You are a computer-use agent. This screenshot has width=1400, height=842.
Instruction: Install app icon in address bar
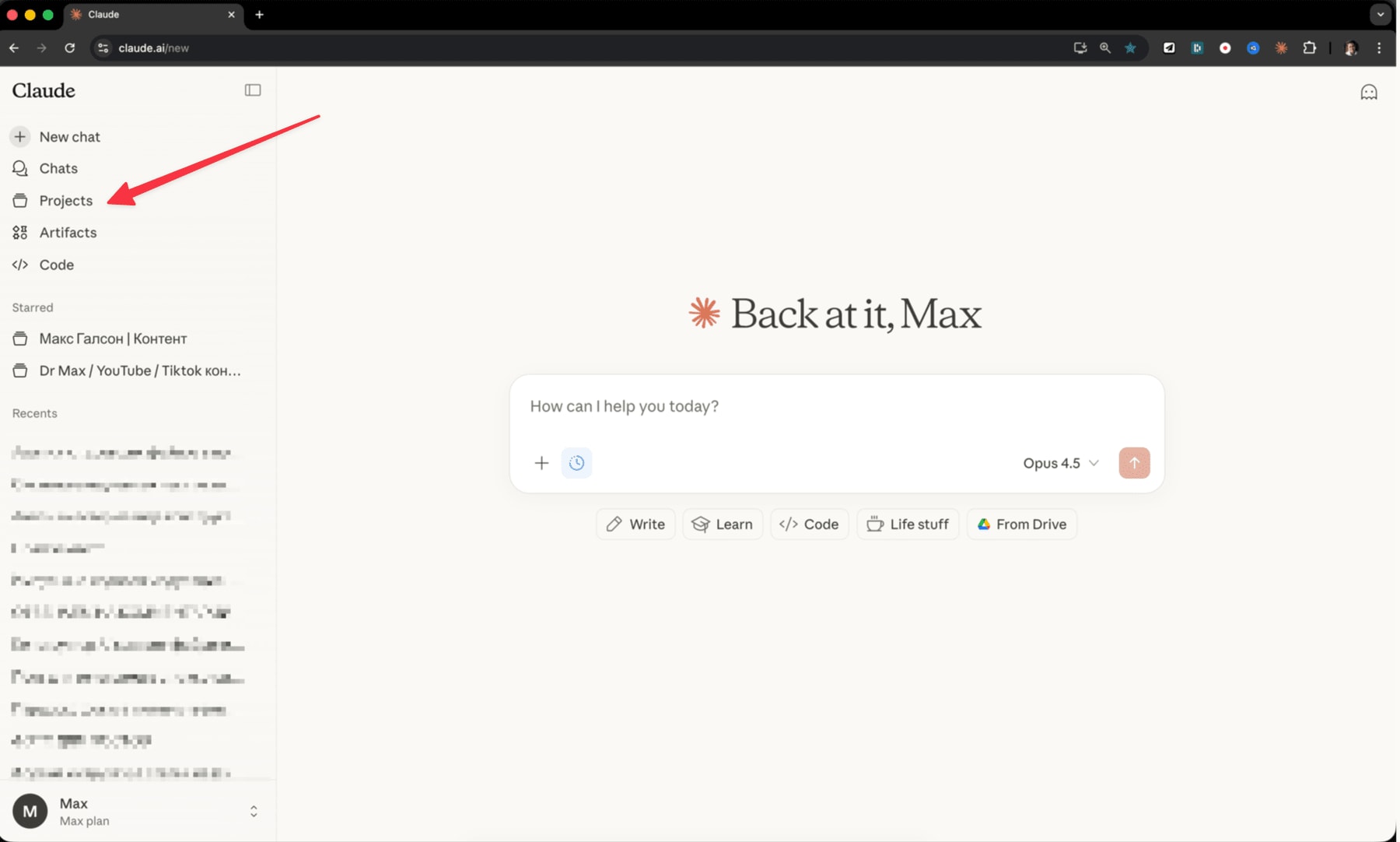point(1080,48)
